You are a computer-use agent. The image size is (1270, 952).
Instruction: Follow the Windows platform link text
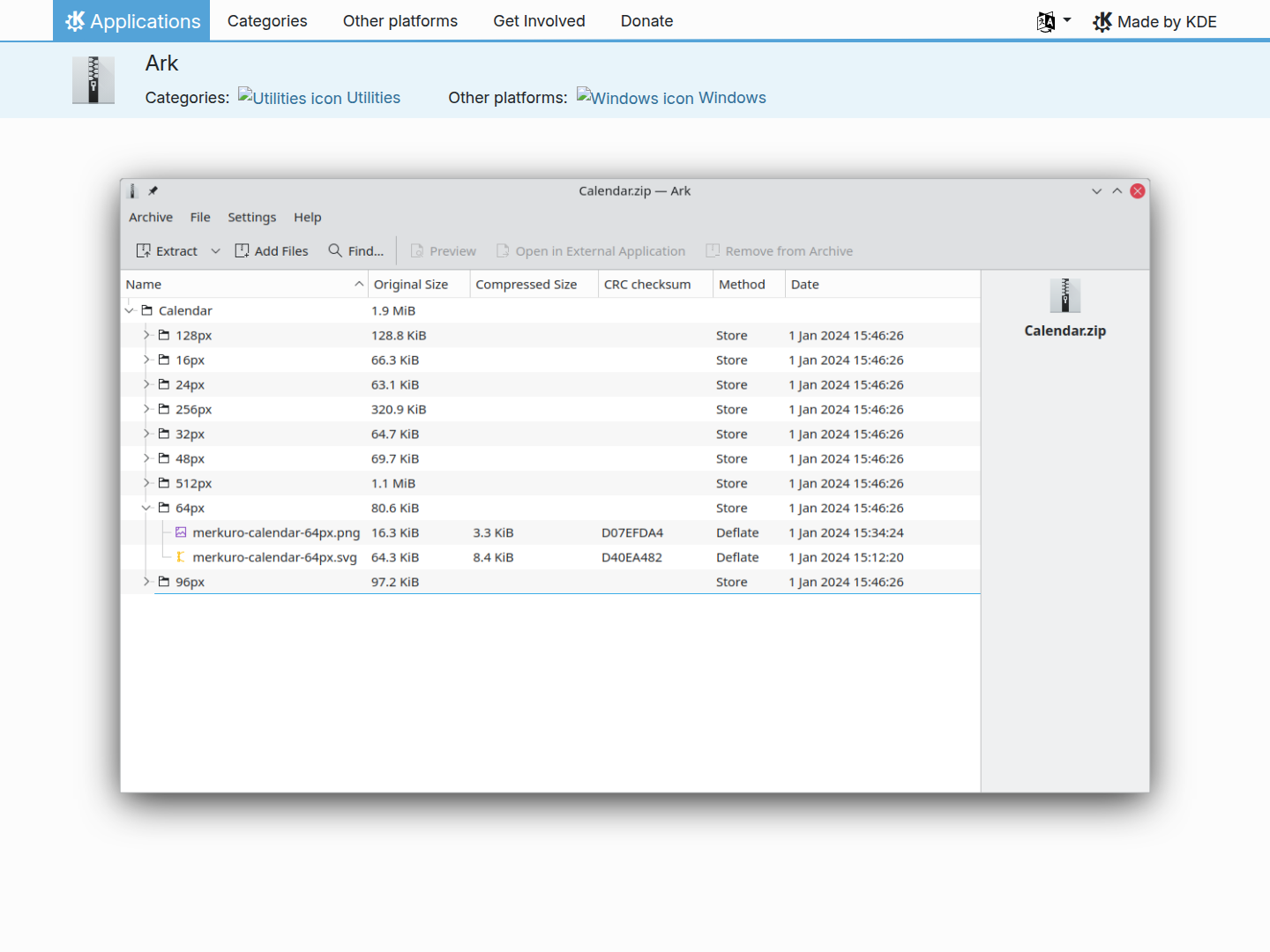[732, 98]
